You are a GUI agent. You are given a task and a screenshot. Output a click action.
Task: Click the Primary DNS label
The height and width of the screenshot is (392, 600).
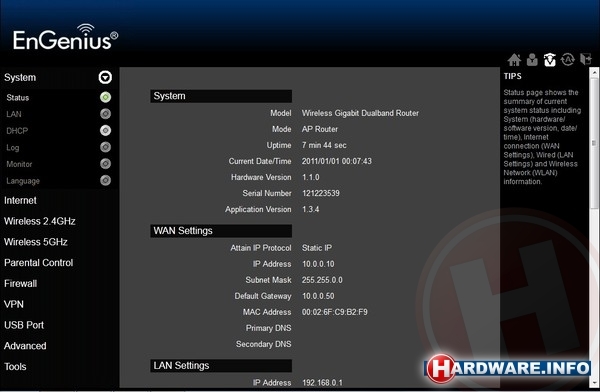point(269,328)
